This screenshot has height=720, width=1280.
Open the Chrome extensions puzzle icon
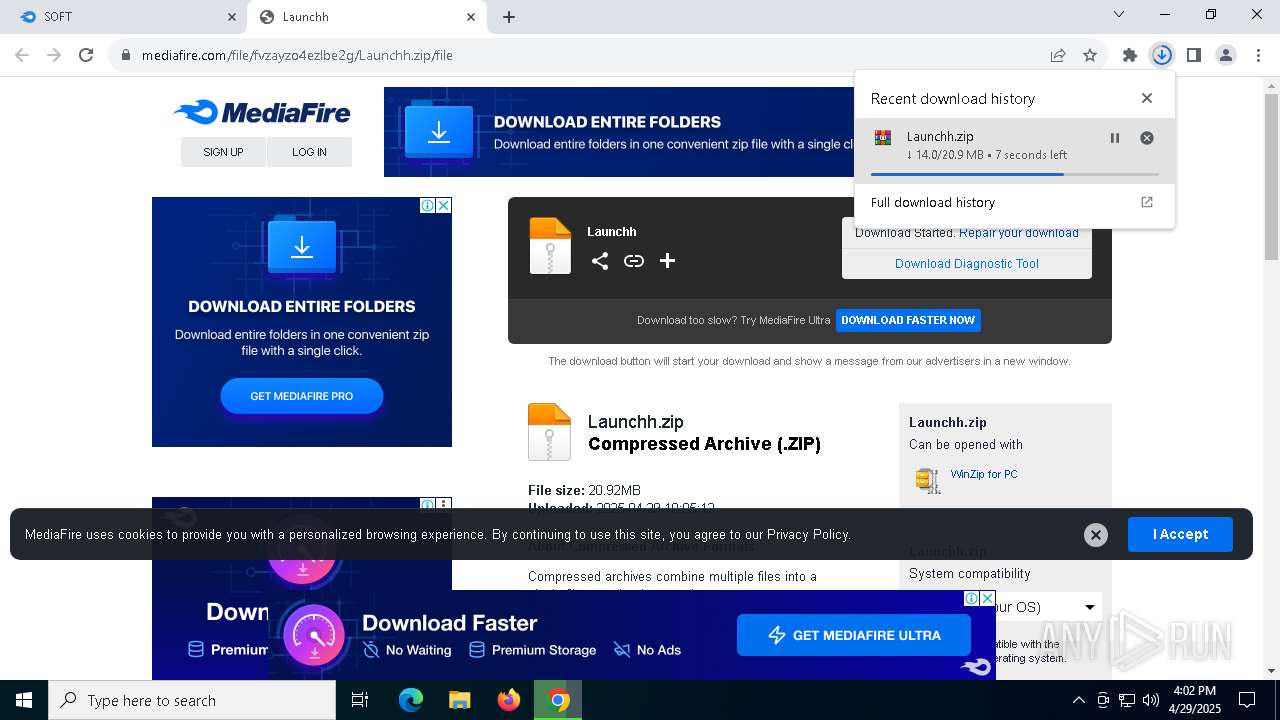pyautogui.click(x=1129, y=55)
